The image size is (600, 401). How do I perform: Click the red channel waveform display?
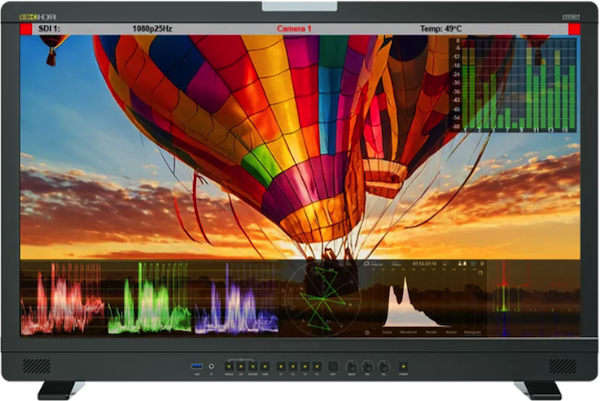point(62,299)
